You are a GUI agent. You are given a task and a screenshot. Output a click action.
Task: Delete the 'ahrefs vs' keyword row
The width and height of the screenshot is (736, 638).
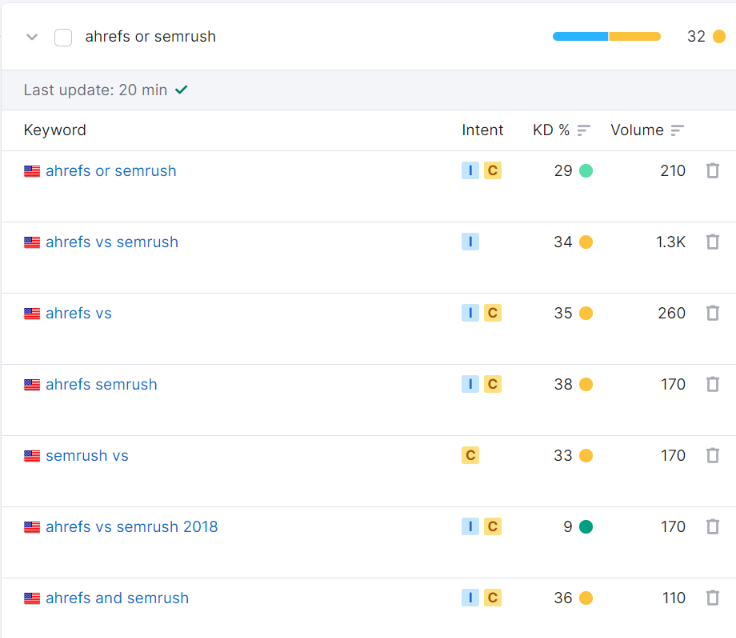click(713, 313)
